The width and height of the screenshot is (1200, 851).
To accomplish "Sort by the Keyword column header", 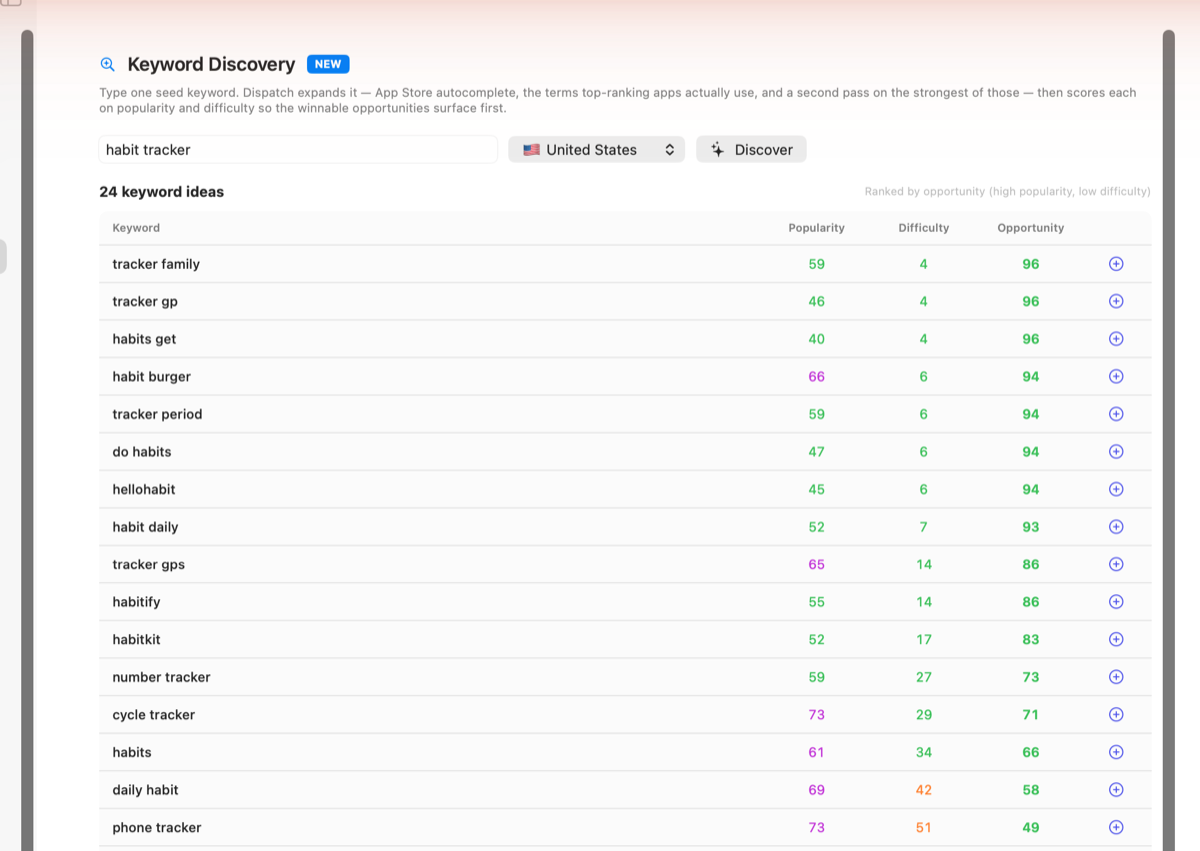I will coord(136,228).
